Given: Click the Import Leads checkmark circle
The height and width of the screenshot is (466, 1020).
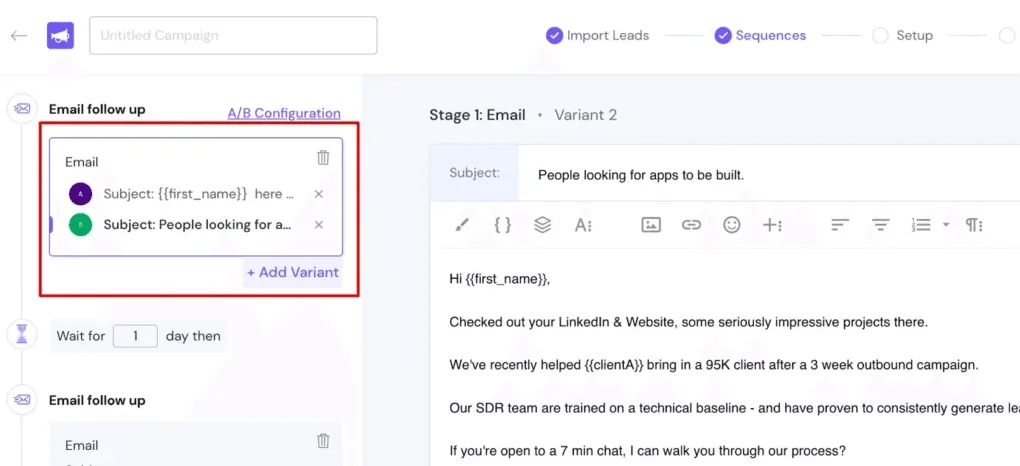Looking at the screenshot, I should pyautogui.click(x=554, y=35).
